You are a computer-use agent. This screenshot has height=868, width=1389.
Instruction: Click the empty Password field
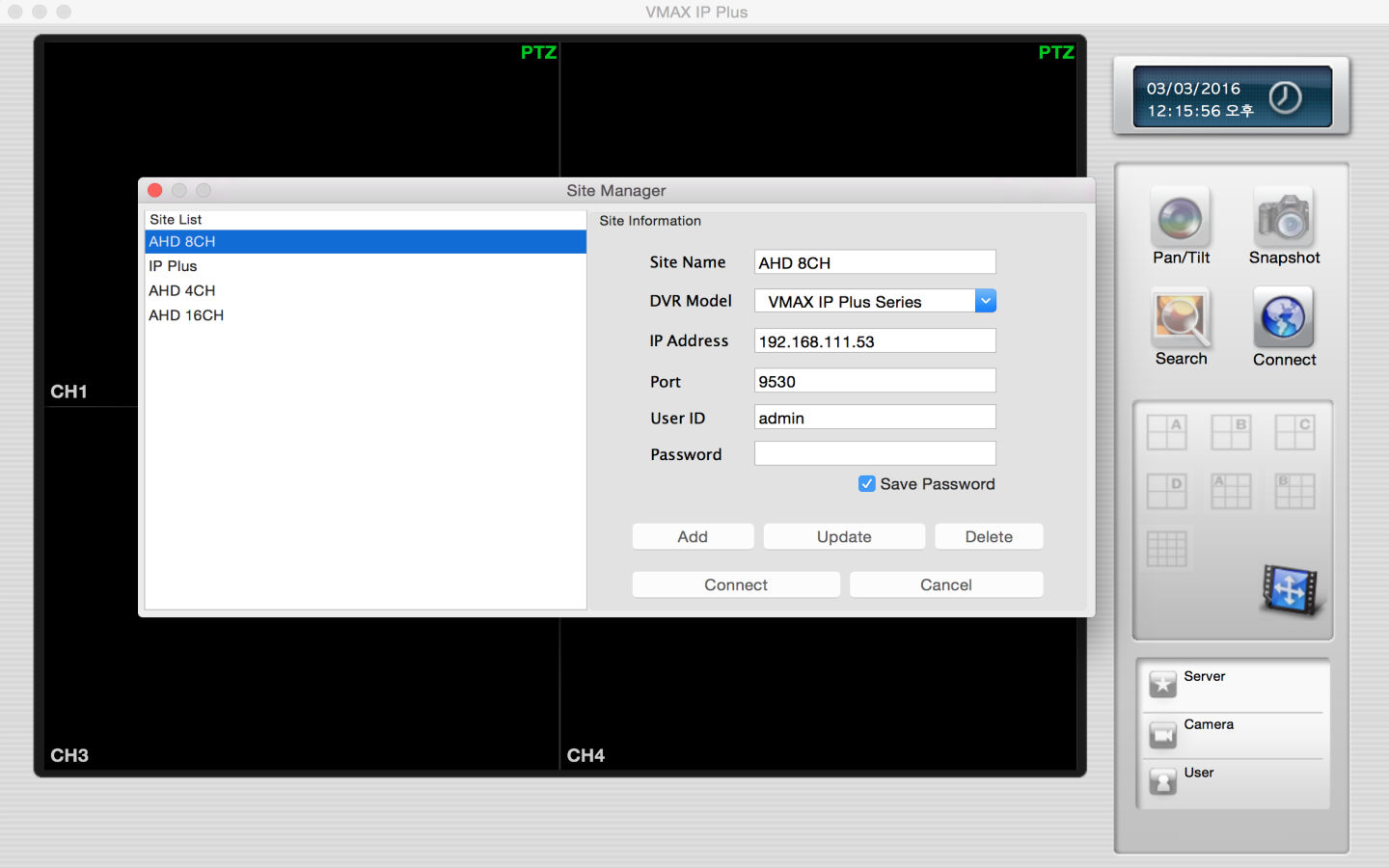pos(875,454)
